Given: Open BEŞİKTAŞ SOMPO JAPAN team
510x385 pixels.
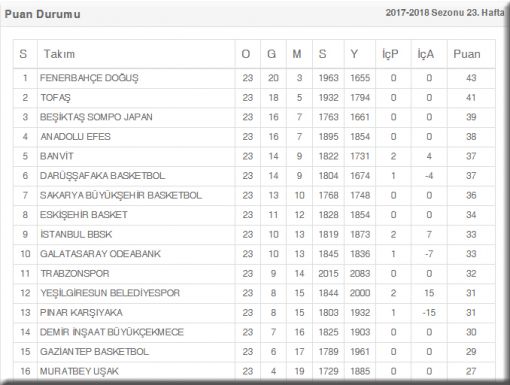Looking at the screenshot, I should tap(96, 117).
